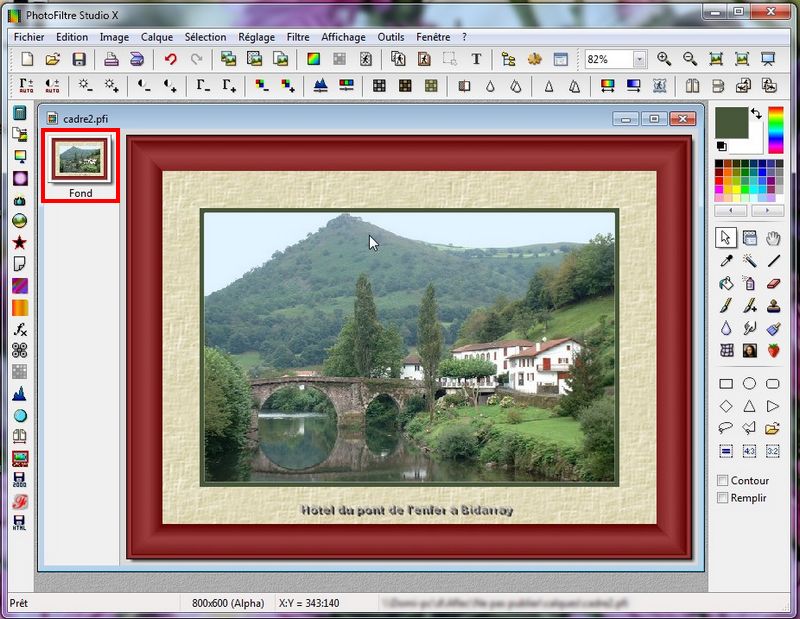
Task: Click the Zoom out magnifier
Action: (x=690, y=59)
